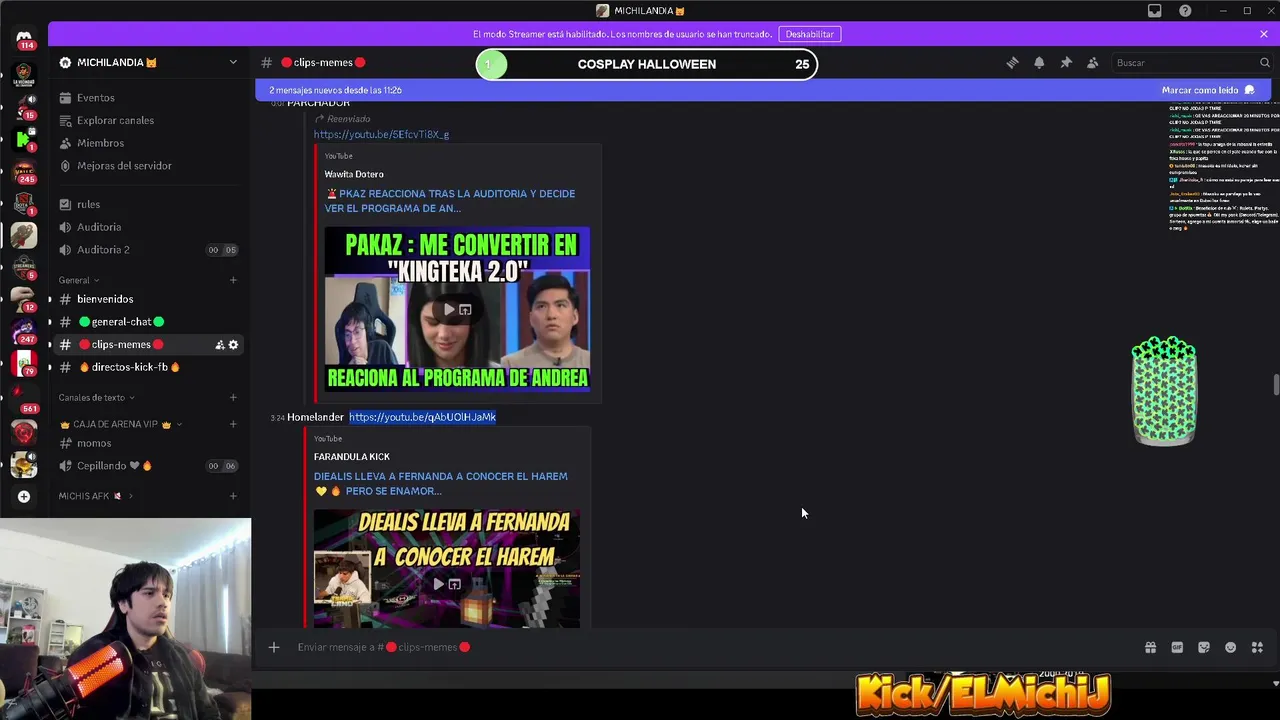Viewport: 1280px width, 720px height.
Task: Open GIF picker in message bar
Action: 1177,647
